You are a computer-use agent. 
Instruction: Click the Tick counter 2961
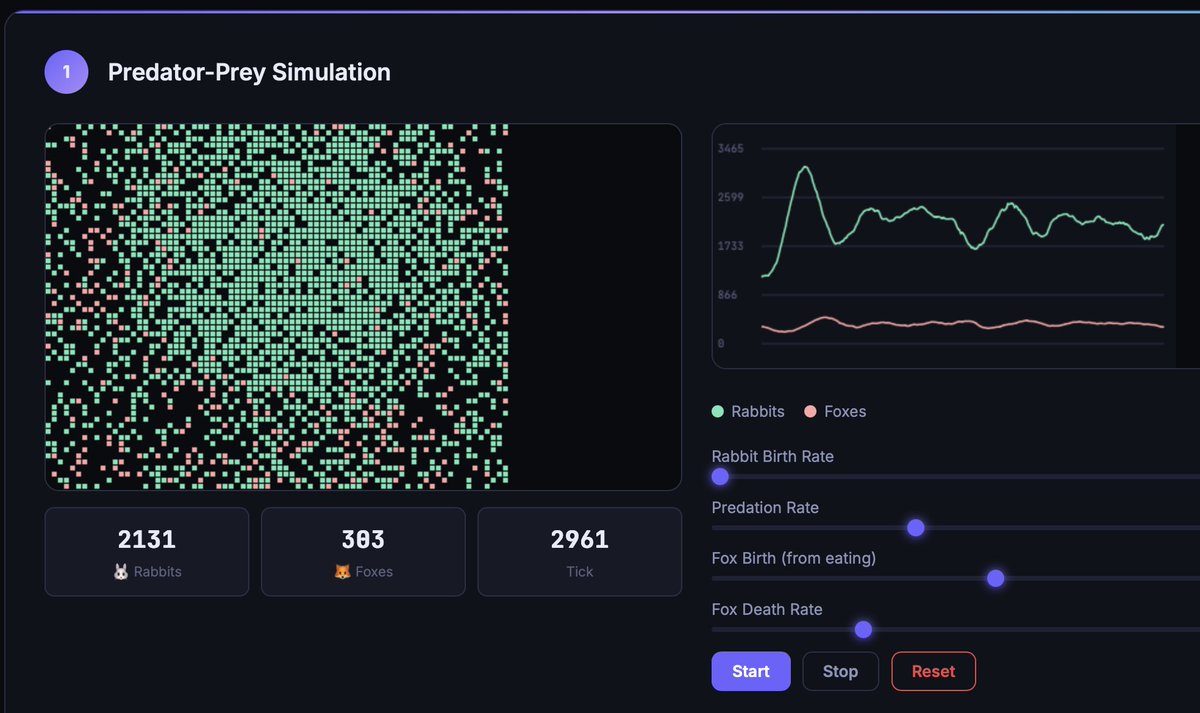tap(580, 540)
